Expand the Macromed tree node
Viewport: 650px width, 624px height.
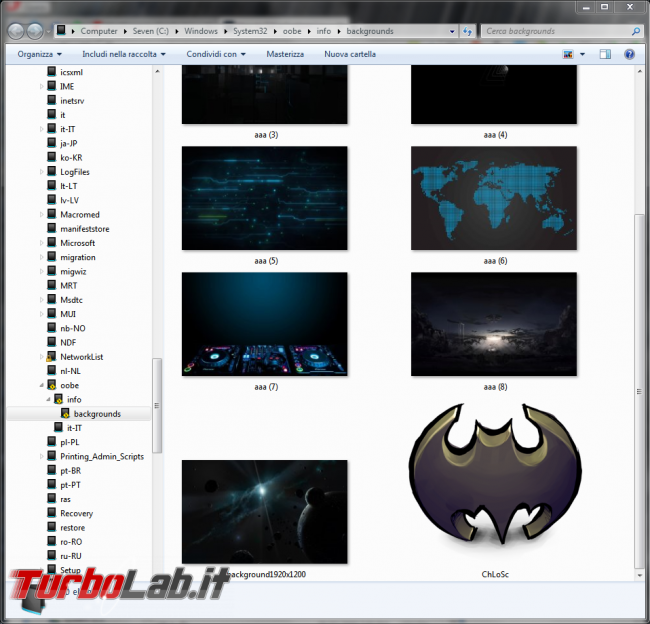pyautogui.click(x=41, y=214)
